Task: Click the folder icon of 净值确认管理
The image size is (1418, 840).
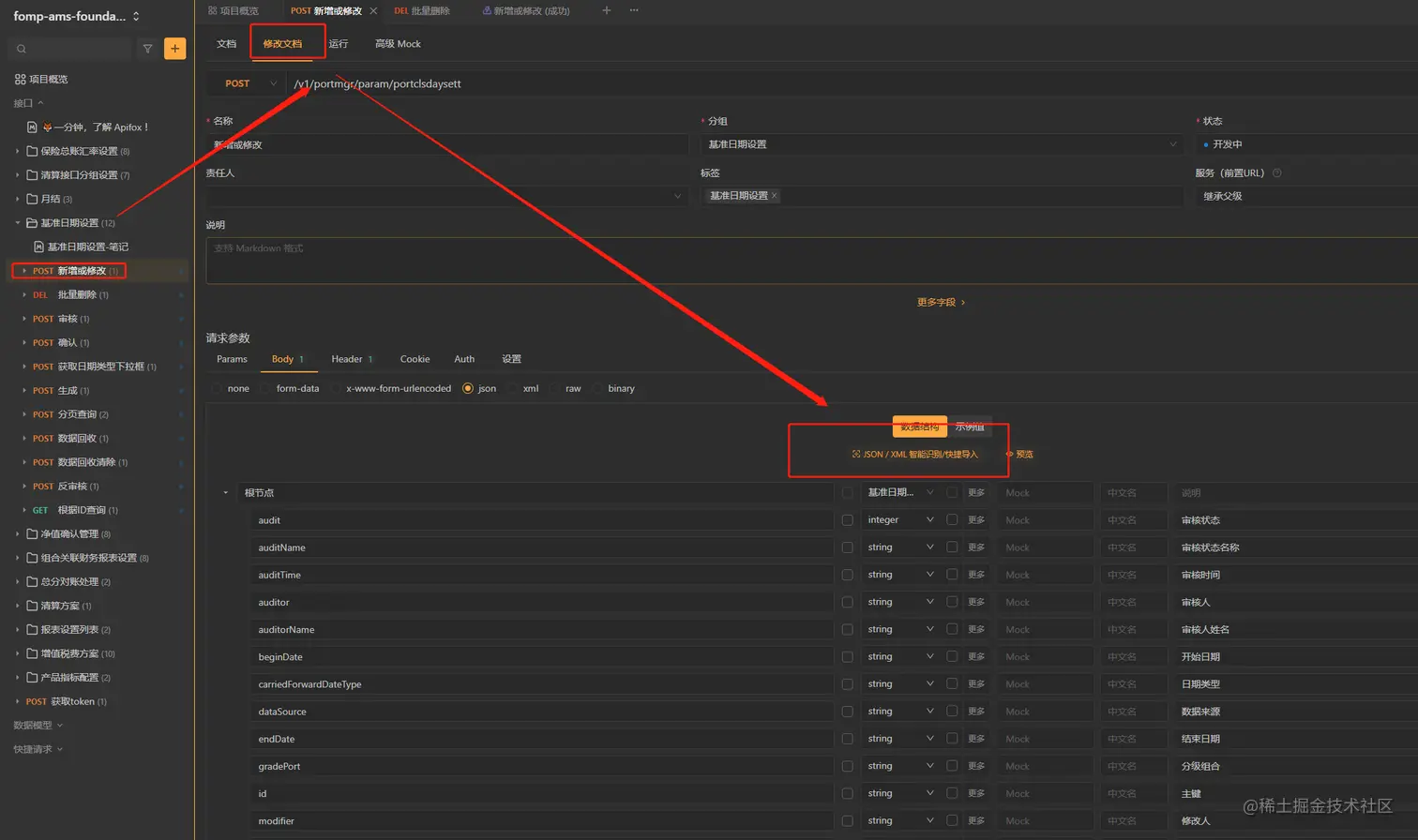Action: pos(32,534)
